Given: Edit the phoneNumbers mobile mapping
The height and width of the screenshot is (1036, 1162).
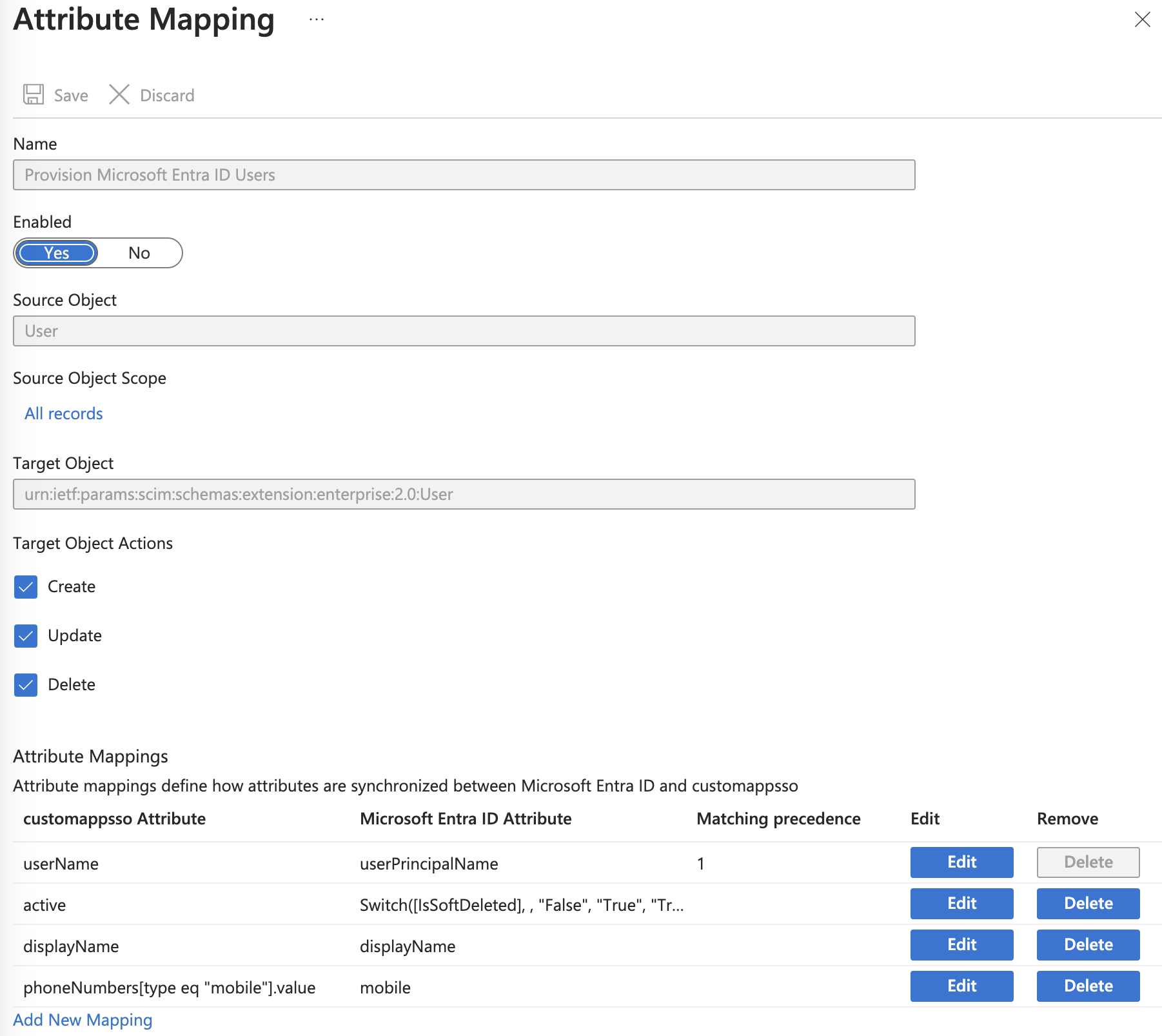Looking at the screenshot, I should pos(961,986).
